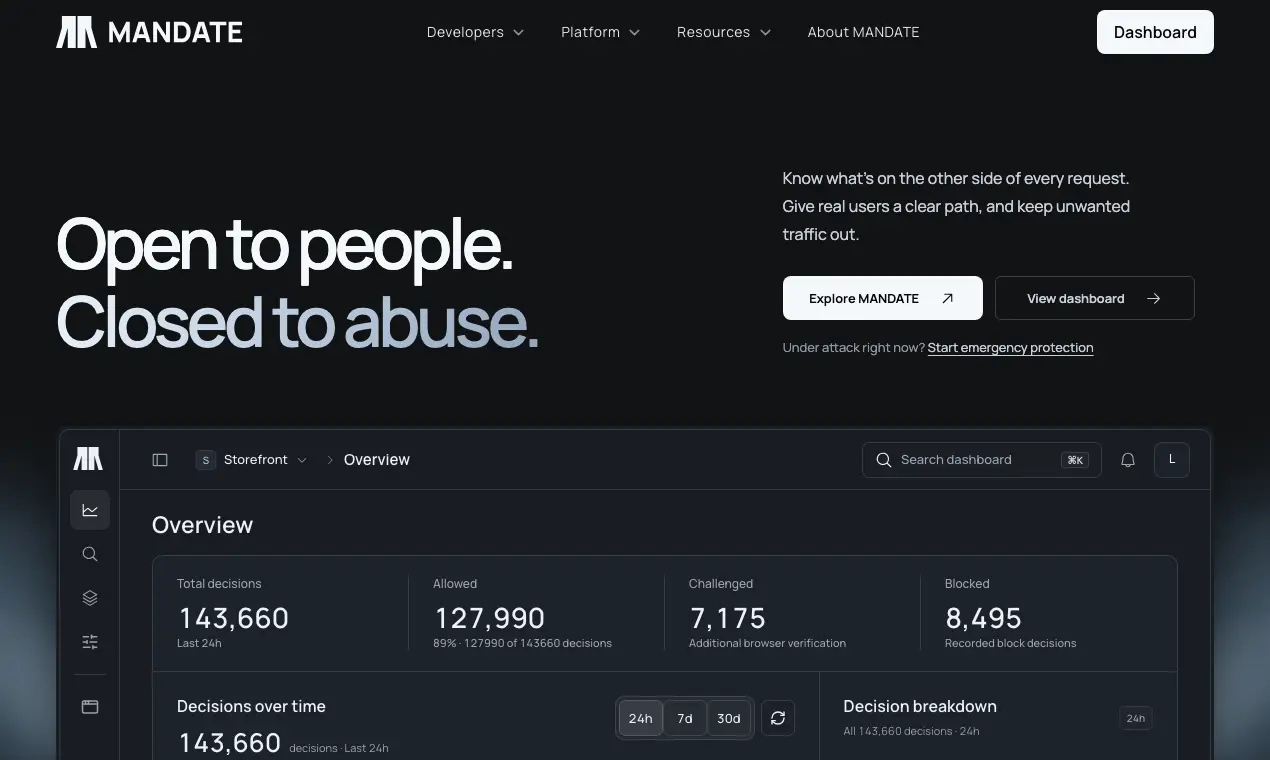
Task: Click the ⌘K shortcut badge in search
Action: [1075, 460]
